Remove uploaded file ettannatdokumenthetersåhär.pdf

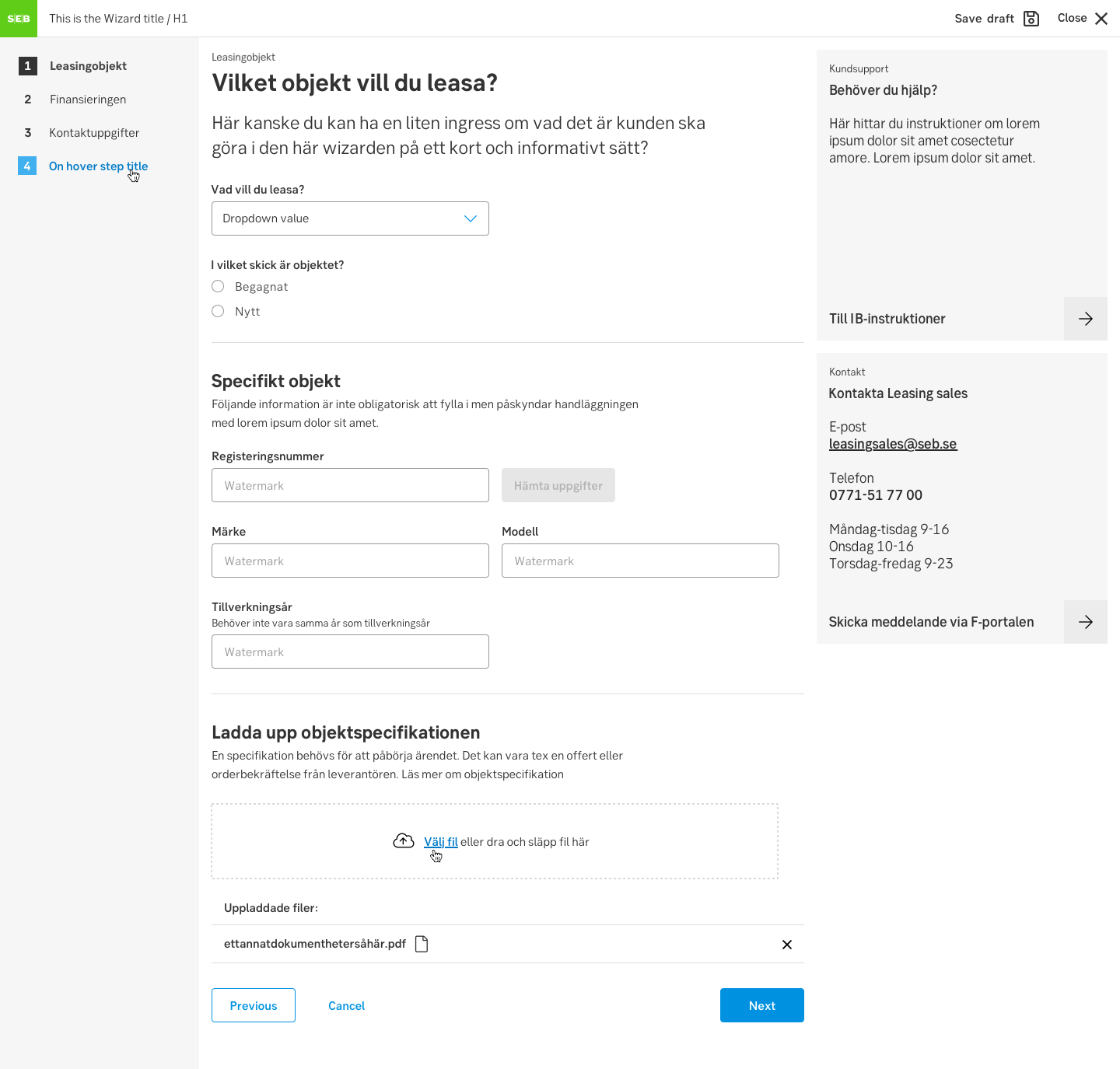pyautogui.click(x=786, y=945)
